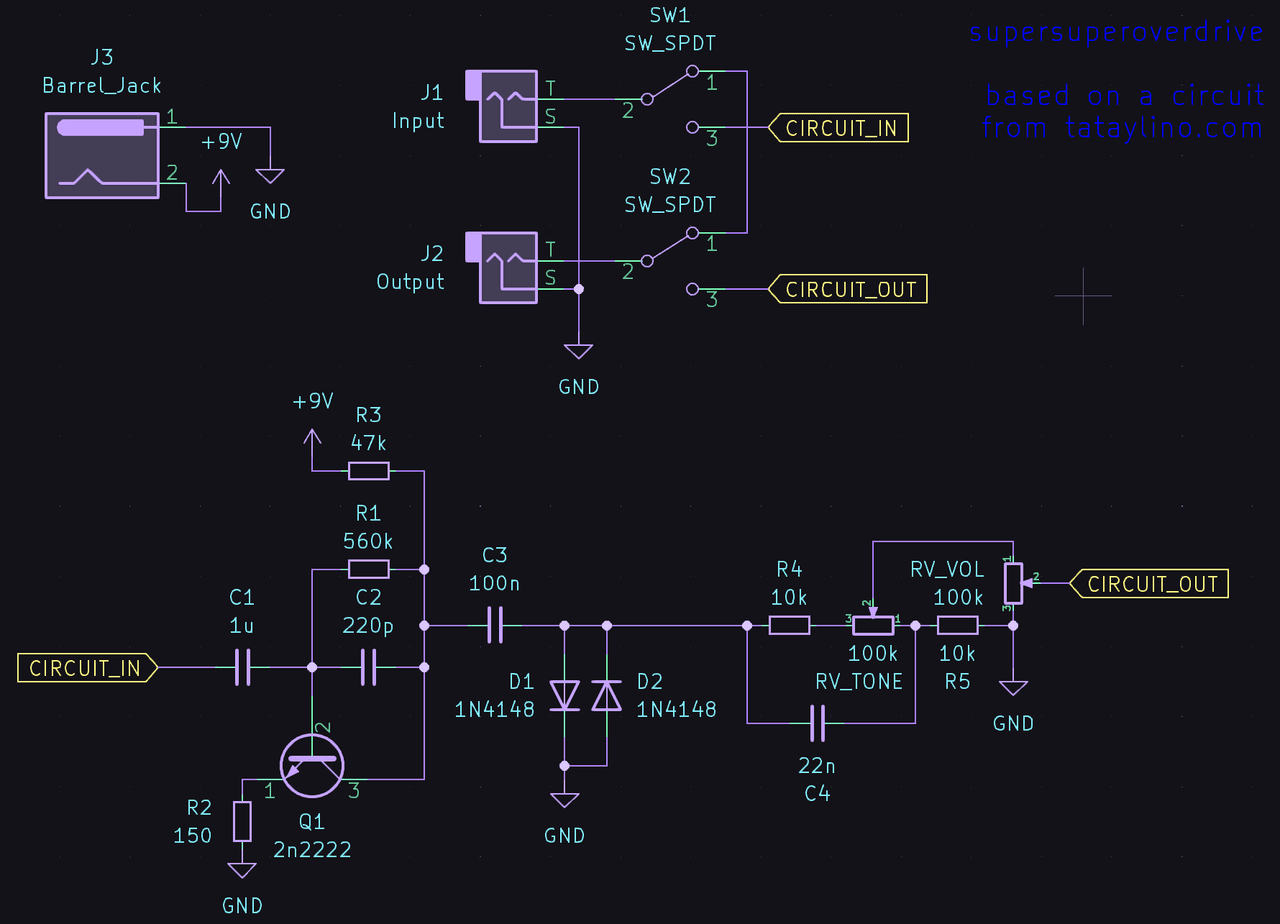Click the D1 1N4148 diode symbol
Screen dimensions: 1280x924
coord(565,695)
